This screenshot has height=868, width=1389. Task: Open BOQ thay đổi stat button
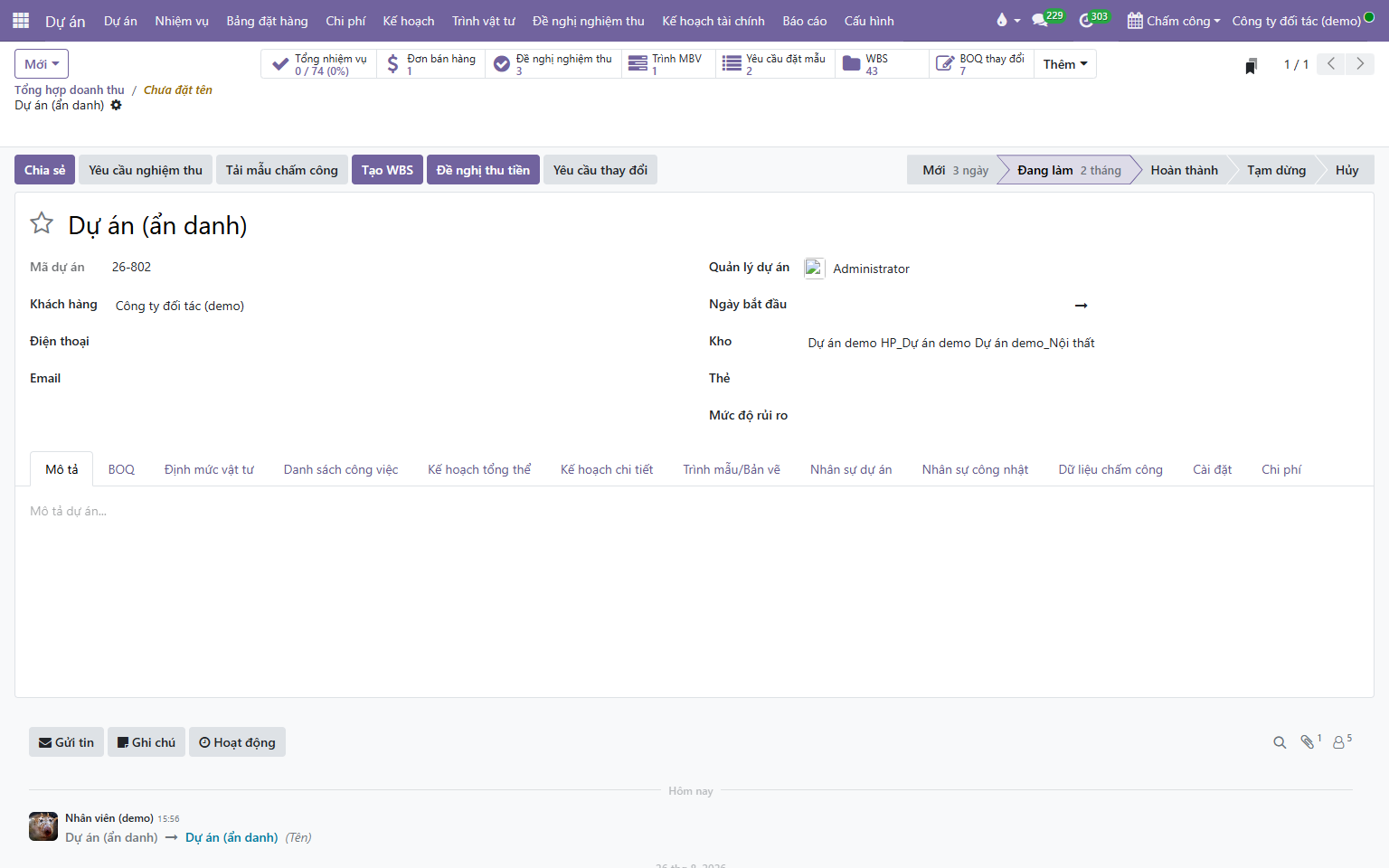click(x=981, y=64)
